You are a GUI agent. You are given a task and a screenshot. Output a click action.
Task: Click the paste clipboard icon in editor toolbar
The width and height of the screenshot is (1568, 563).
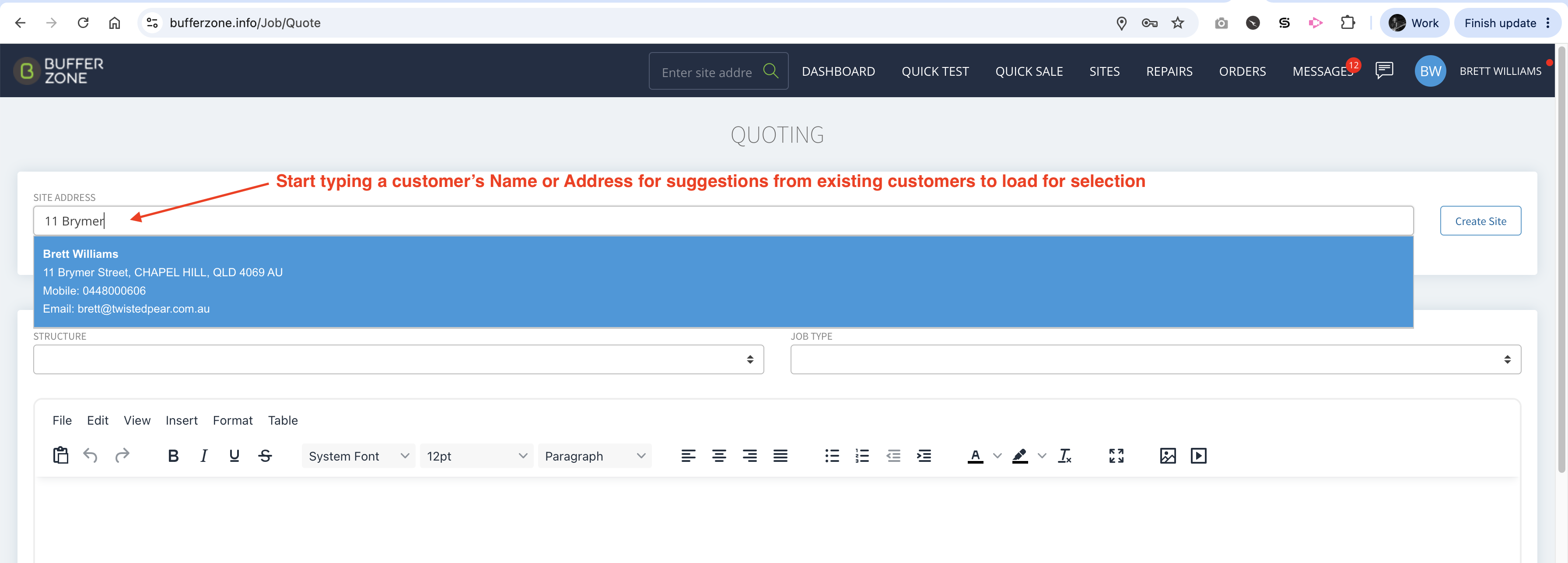tap(61, 455)
